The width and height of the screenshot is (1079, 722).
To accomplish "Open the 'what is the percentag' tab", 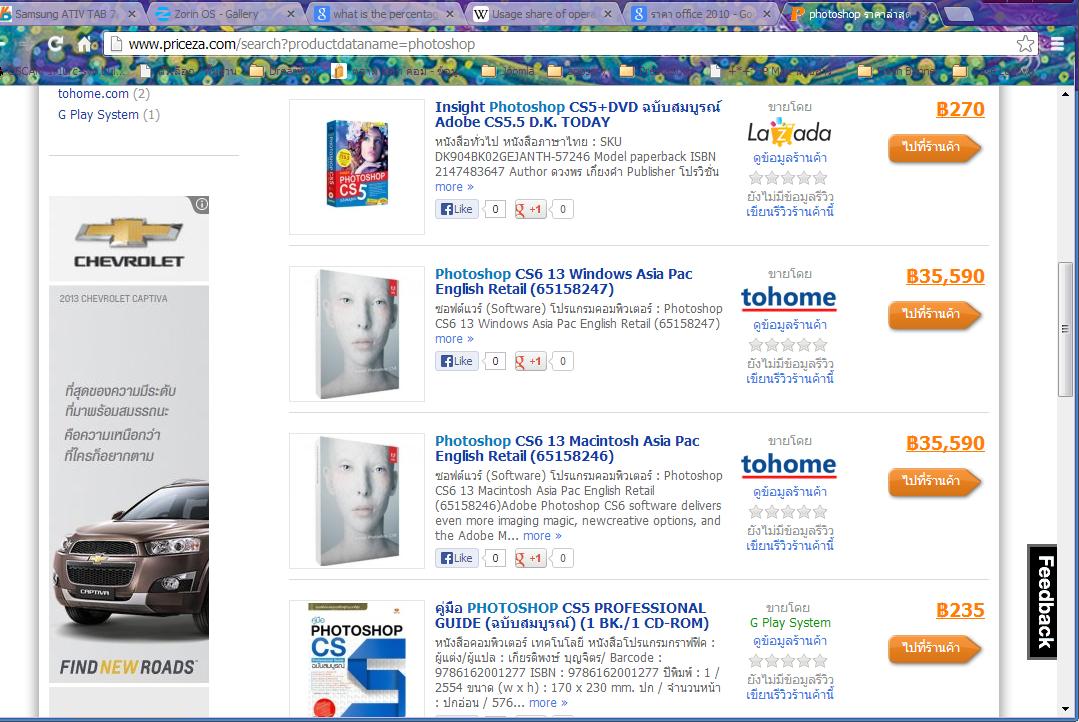I will [x=375, y=14].
